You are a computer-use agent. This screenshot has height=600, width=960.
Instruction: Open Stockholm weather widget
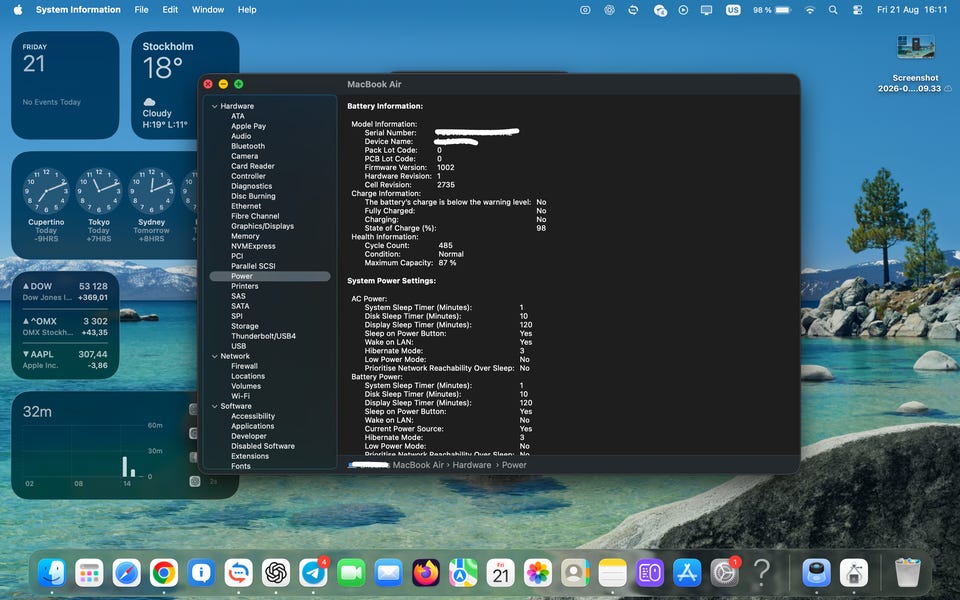[x=185, y=85]
